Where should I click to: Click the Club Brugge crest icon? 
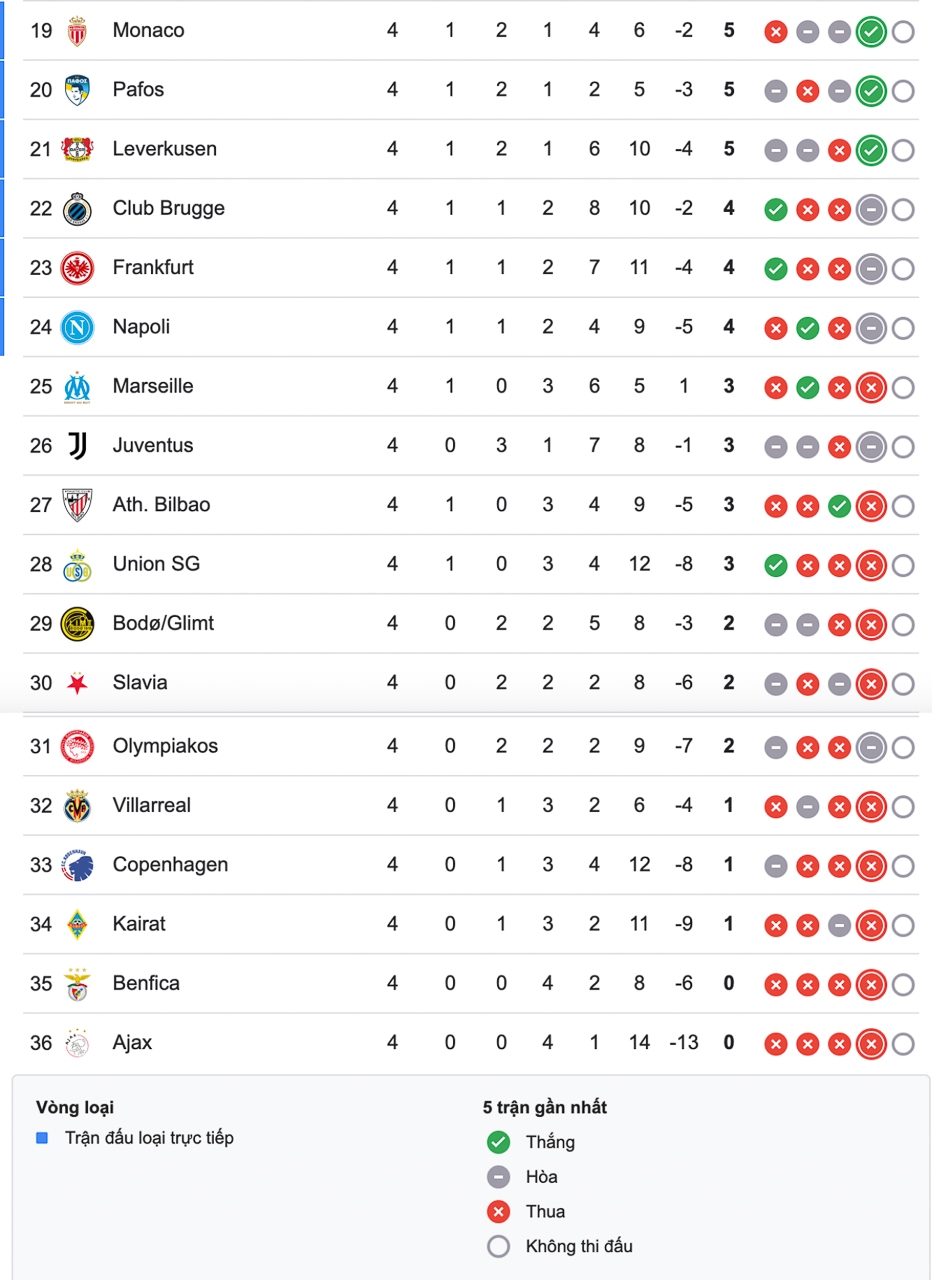tap(77, 209)
